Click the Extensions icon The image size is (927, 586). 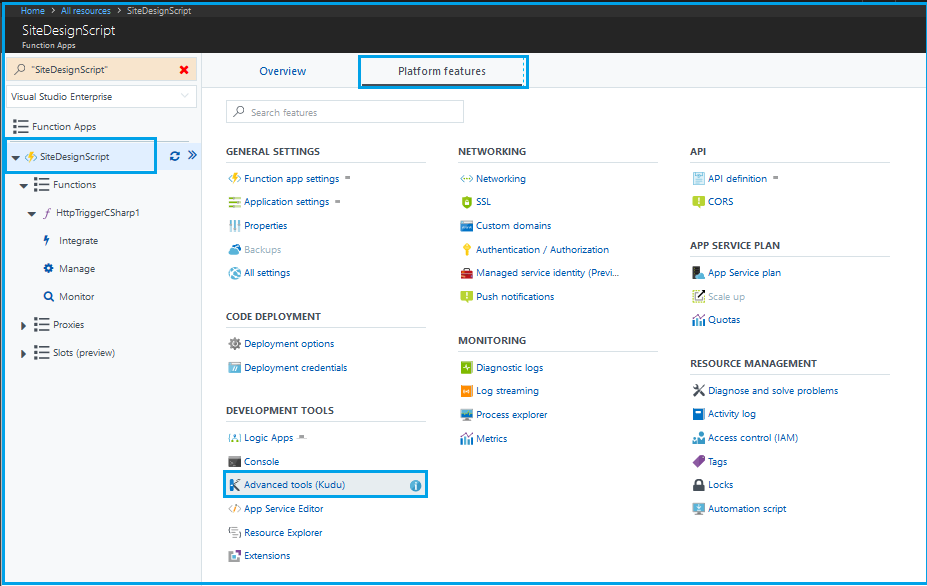235,556
